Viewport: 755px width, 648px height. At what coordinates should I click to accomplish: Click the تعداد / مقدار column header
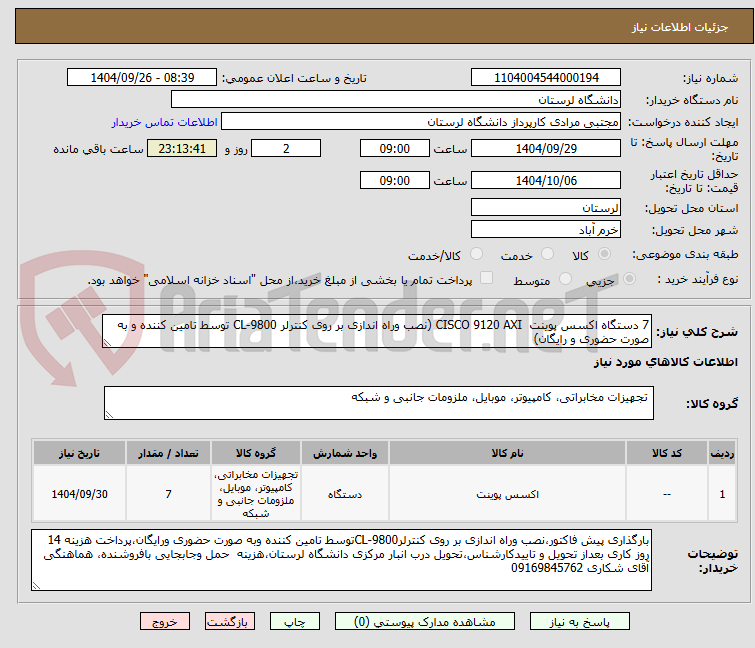click(169, 453)
